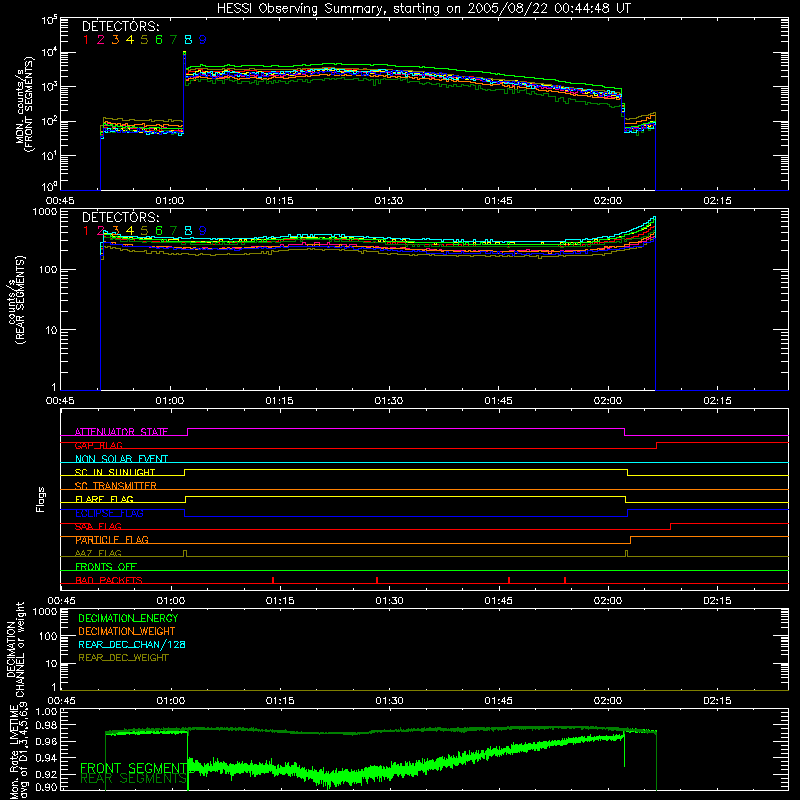Click DETECTORS: label in rear segments panel
The height and width of the screenshot is (800, 800).
(120, 217)
